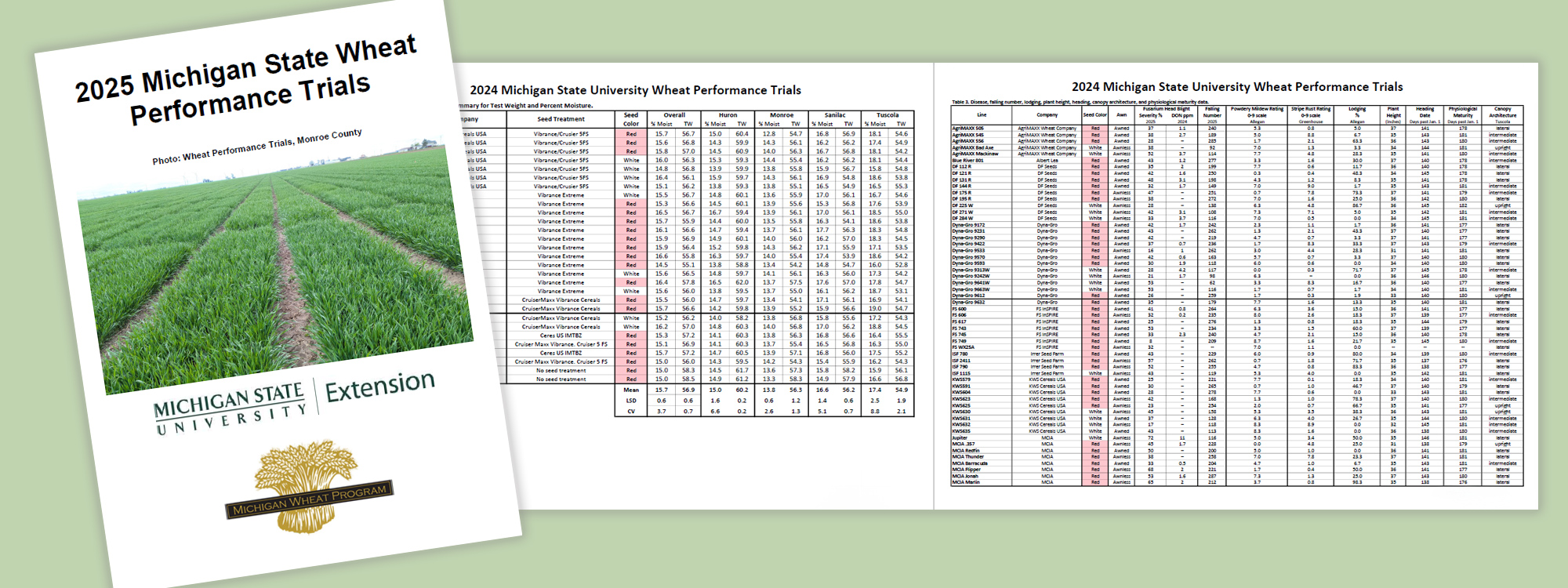Click the Seed Color header in the middle table
The image size is (1568, 588).
631,119
